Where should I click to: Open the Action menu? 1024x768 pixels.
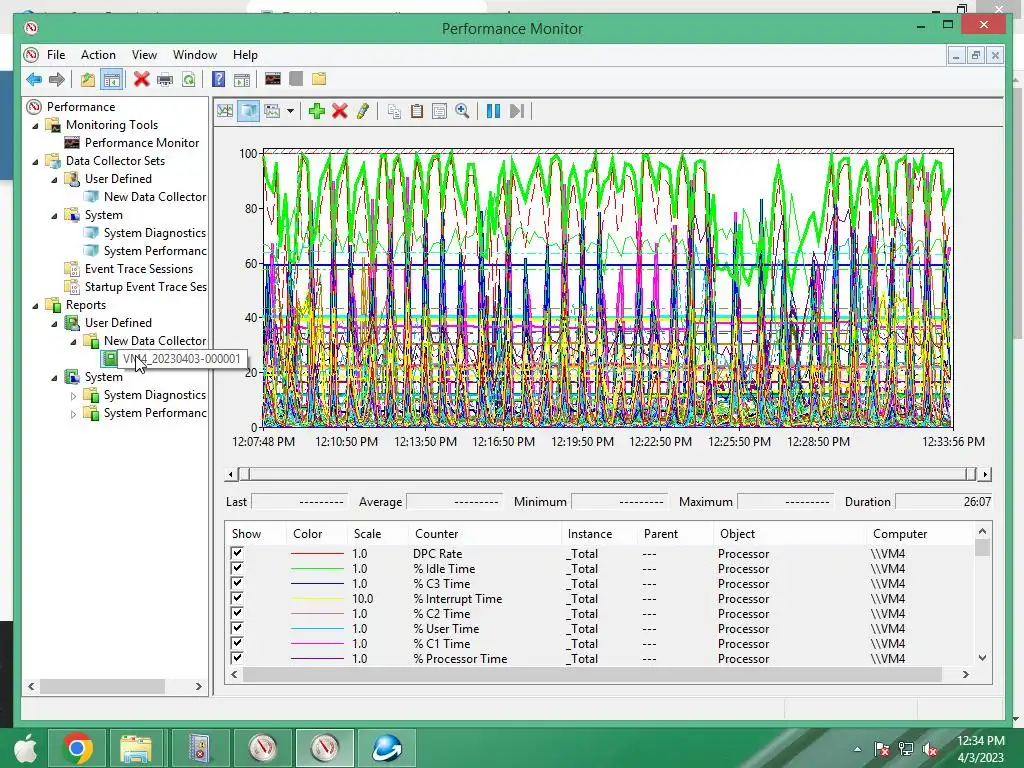coord(98,55)
